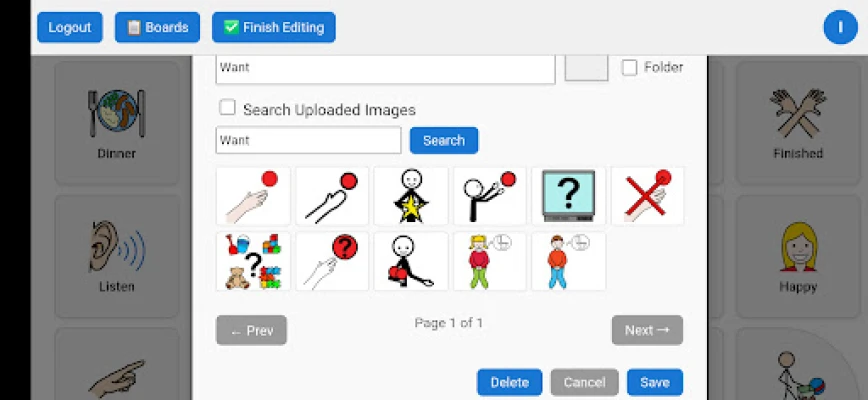Viewport: 868px width, 400px height.
Task: Choose the stick figure holding star image
Action: pos(411,196)
